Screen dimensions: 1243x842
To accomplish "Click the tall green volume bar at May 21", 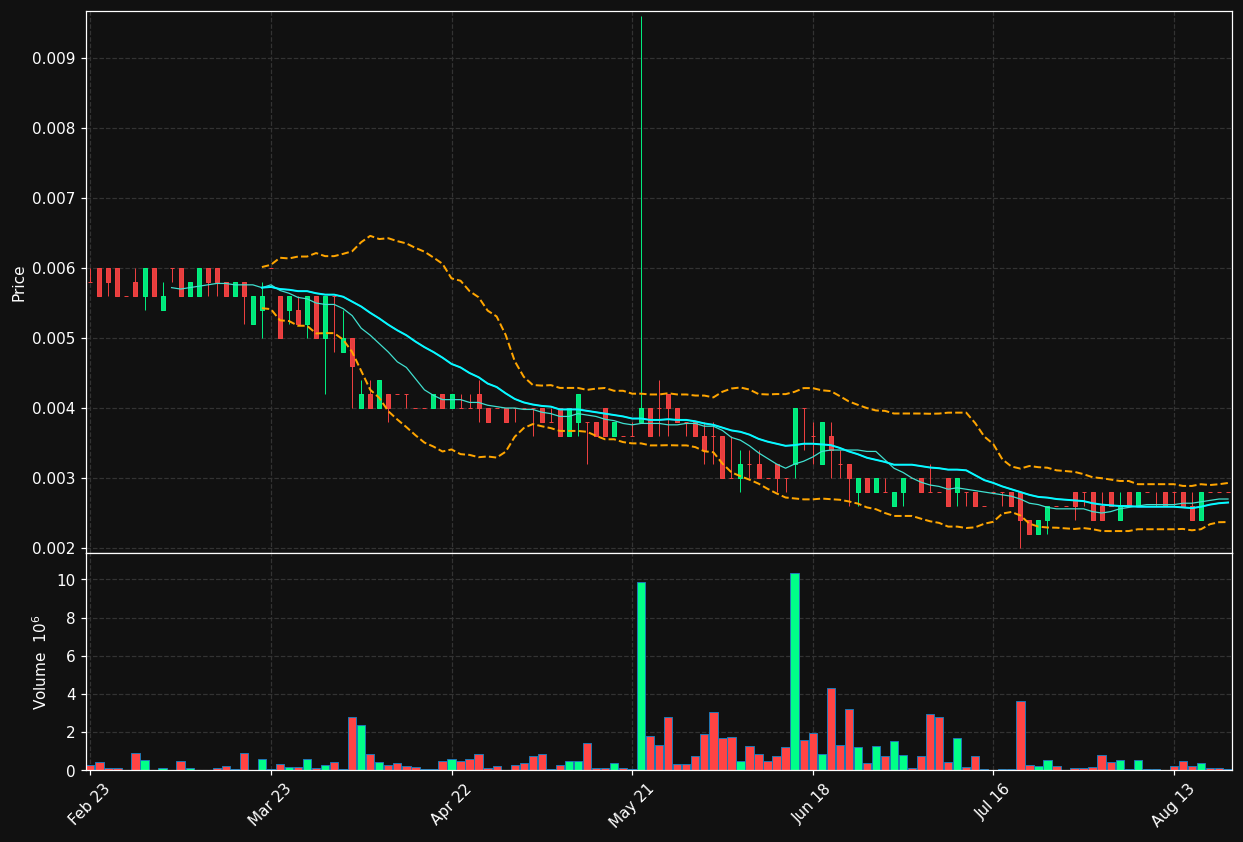I will click(641, 676).
